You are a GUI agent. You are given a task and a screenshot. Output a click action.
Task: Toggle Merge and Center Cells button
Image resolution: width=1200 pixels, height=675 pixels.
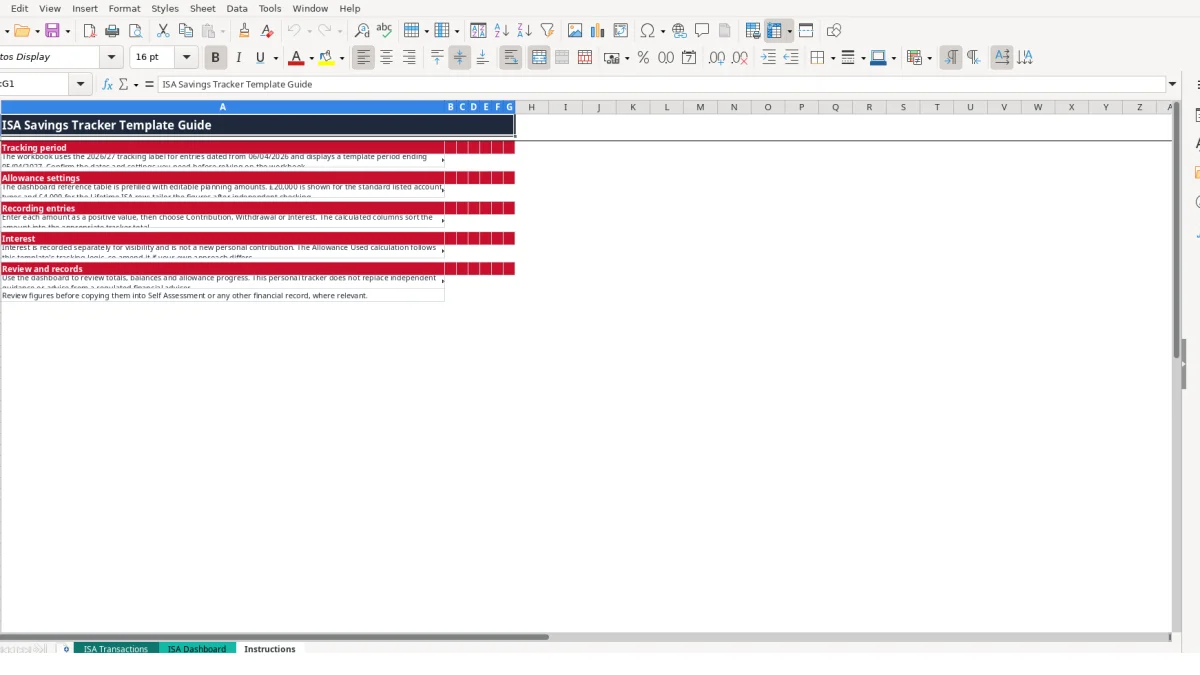pos(539,58)
